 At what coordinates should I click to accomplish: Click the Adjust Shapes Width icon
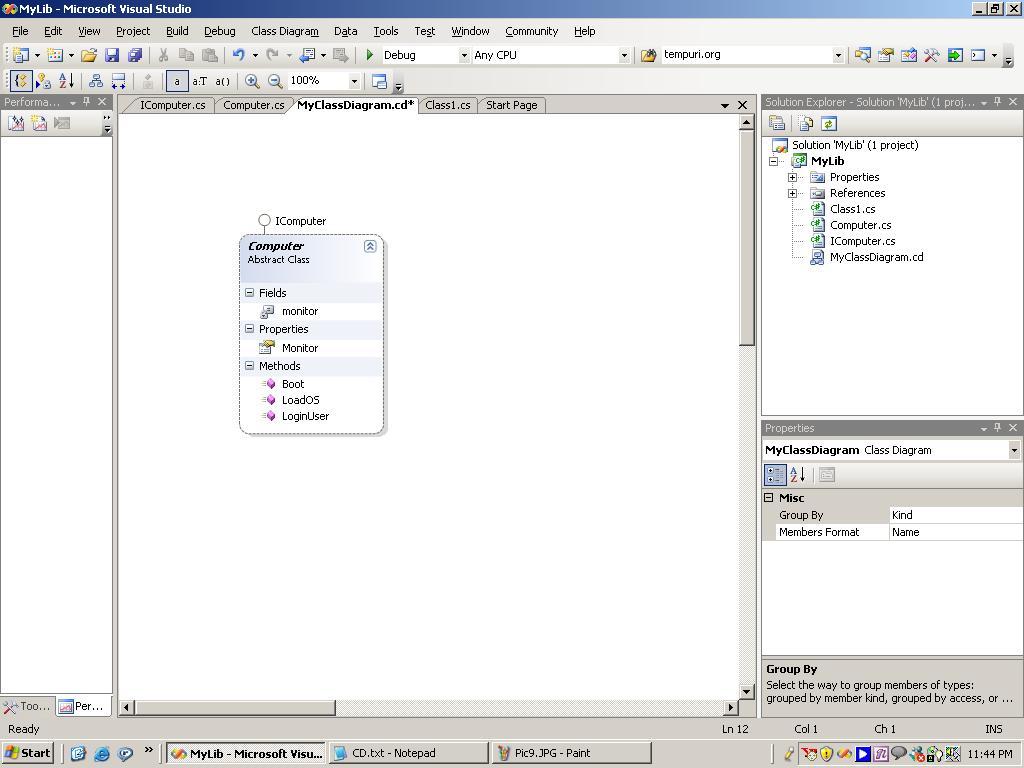pyautogui.click(x=118, y=81)
